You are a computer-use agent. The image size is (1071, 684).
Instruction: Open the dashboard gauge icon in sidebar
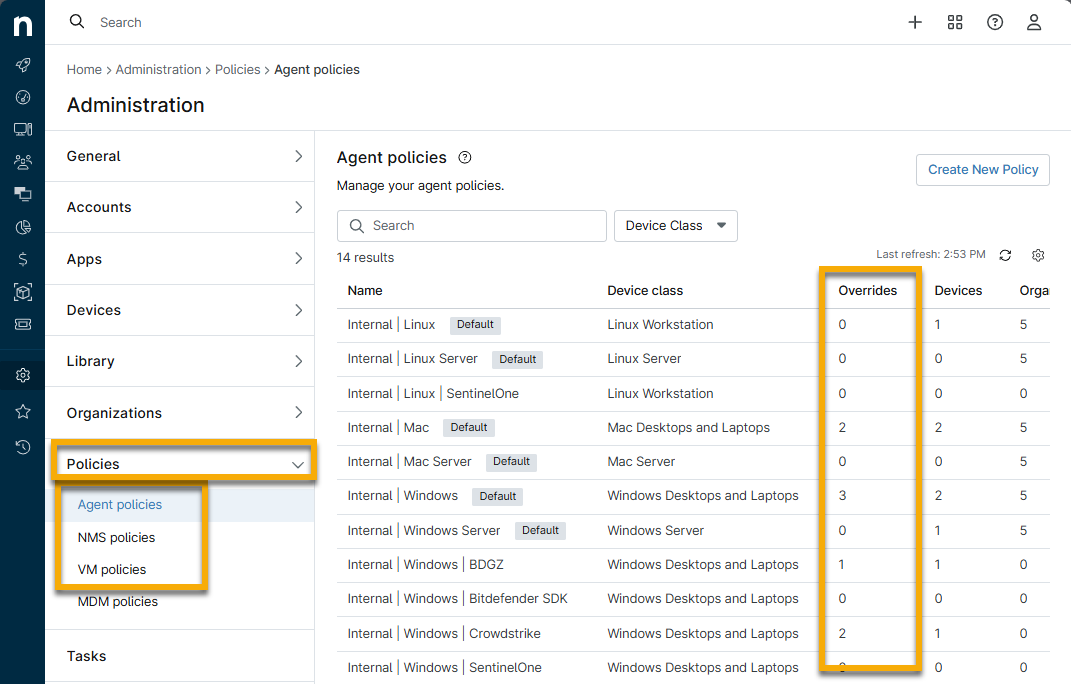pos(23,97)
